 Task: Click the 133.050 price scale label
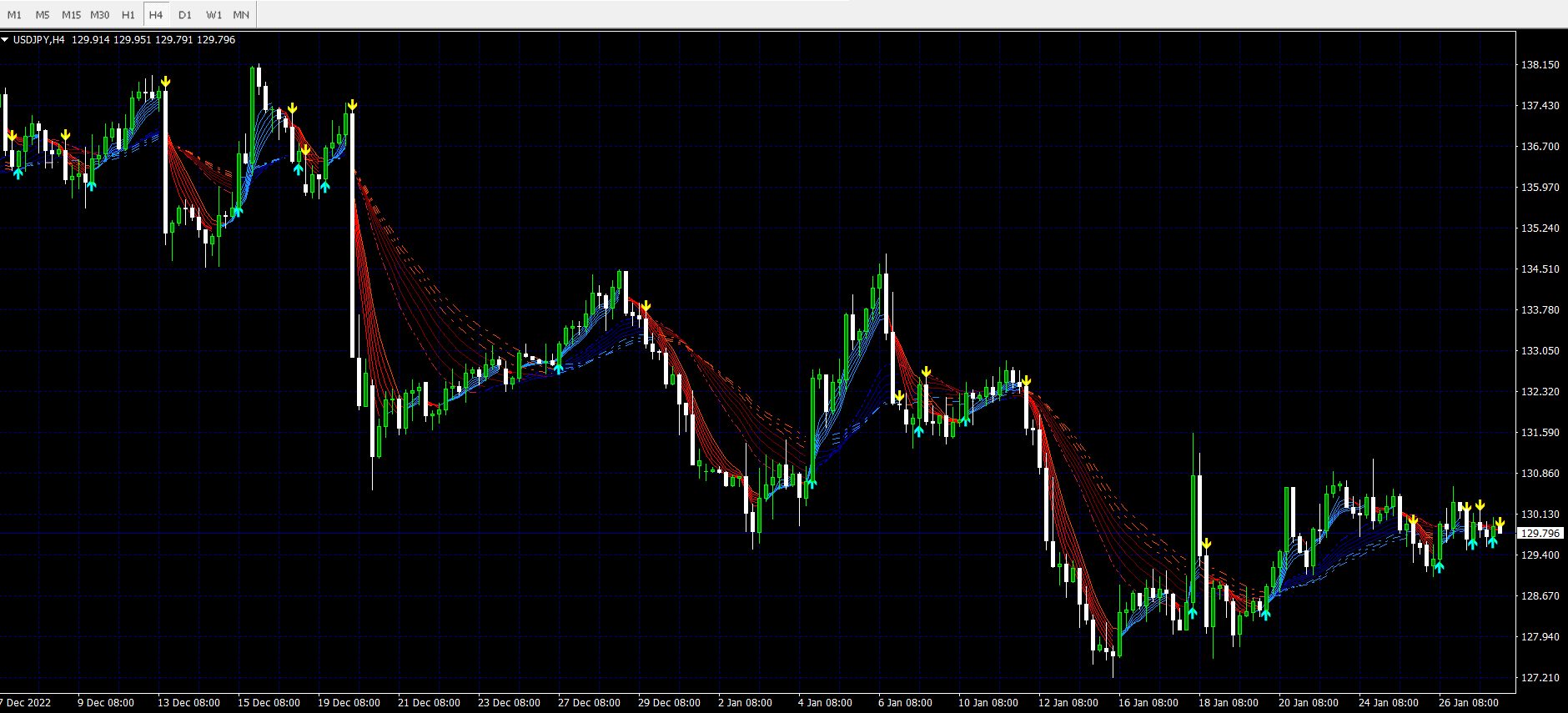click(1540, 350)
